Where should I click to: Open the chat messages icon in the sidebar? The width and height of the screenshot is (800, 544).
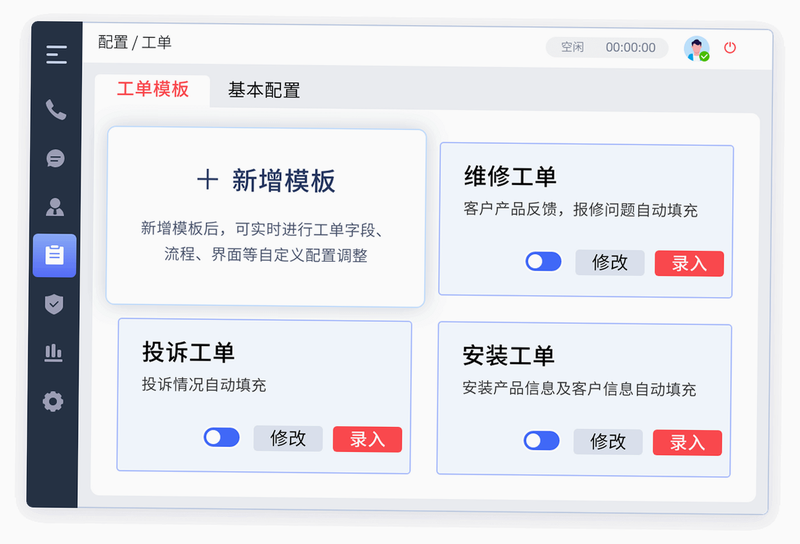tap(55, 158)
